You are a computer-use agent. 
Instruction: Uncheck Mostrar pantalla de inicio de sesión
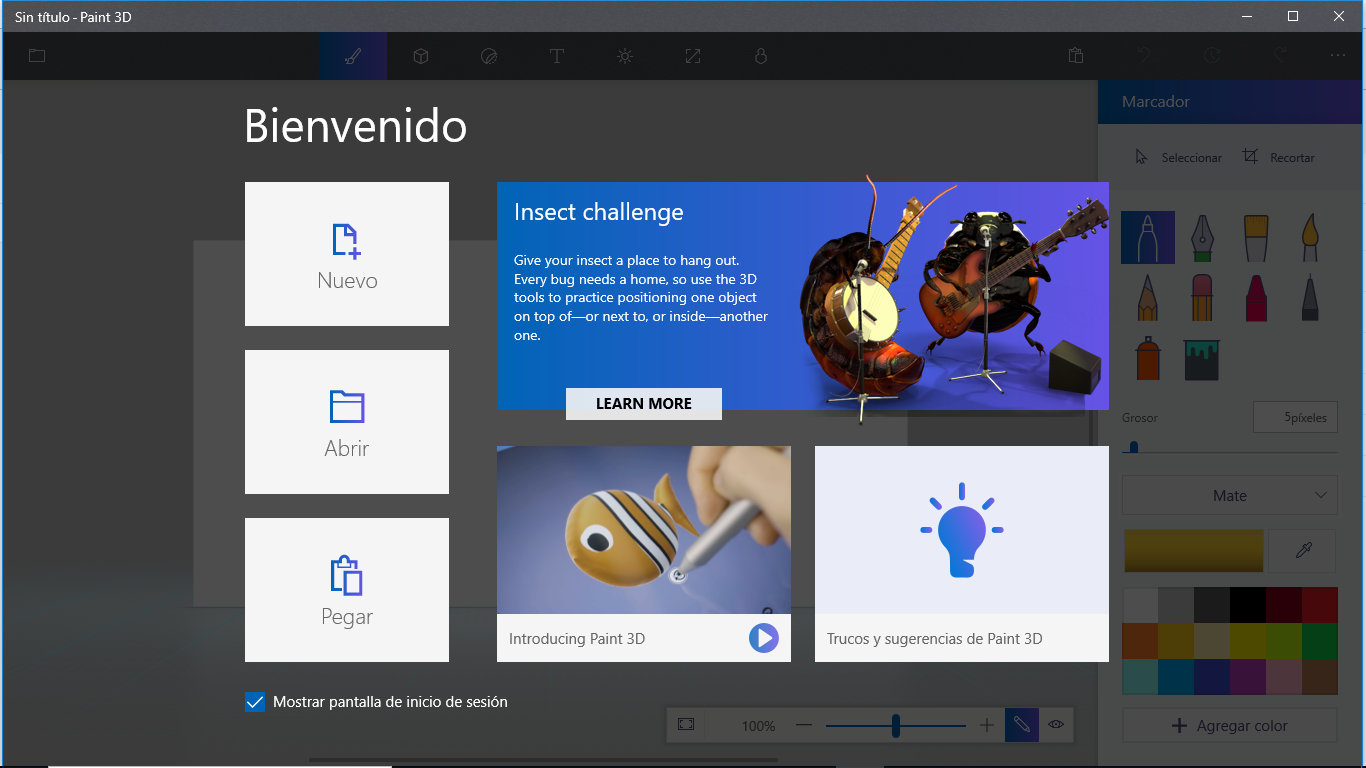[254, 702]
